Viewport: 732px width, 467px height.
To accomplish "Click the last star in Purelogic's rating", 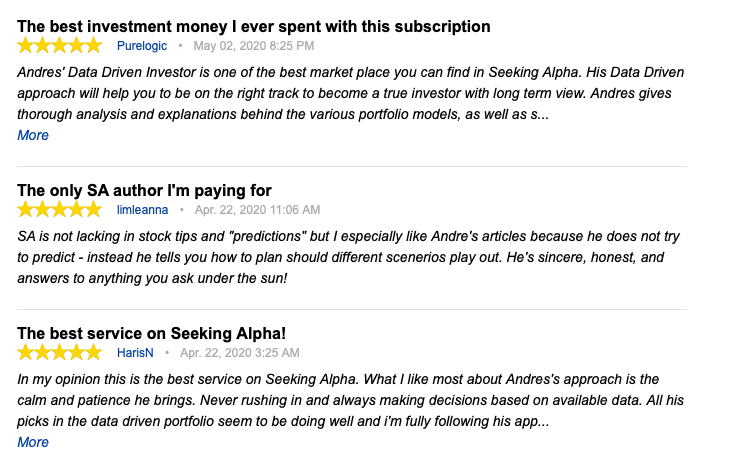I will point(93,46).
